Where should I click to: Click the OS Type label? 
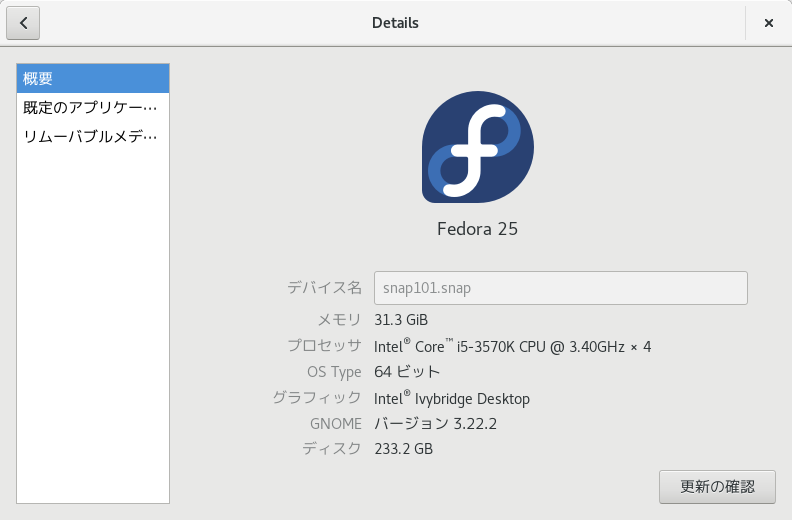(x=334, y=372)
